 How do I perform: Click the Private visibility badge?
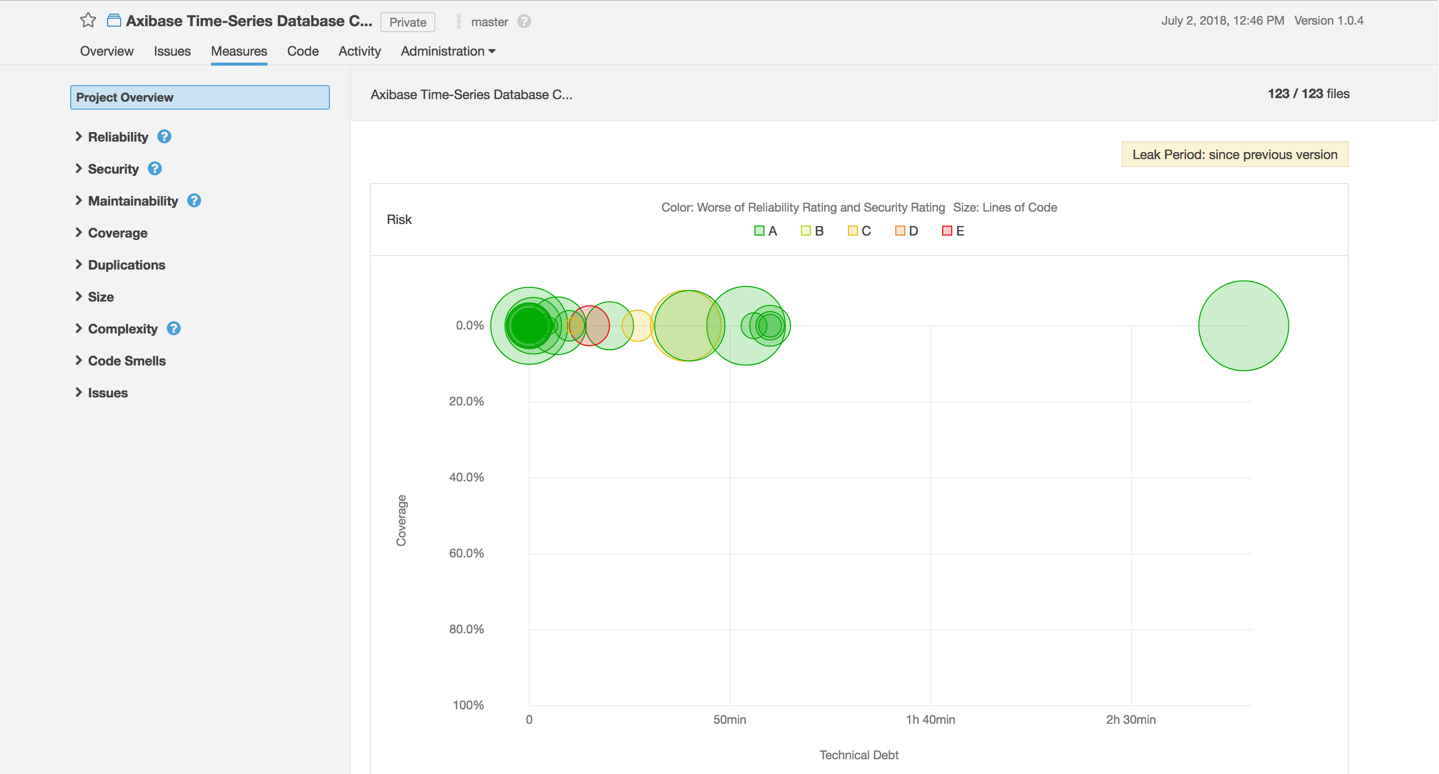(408, 22)
